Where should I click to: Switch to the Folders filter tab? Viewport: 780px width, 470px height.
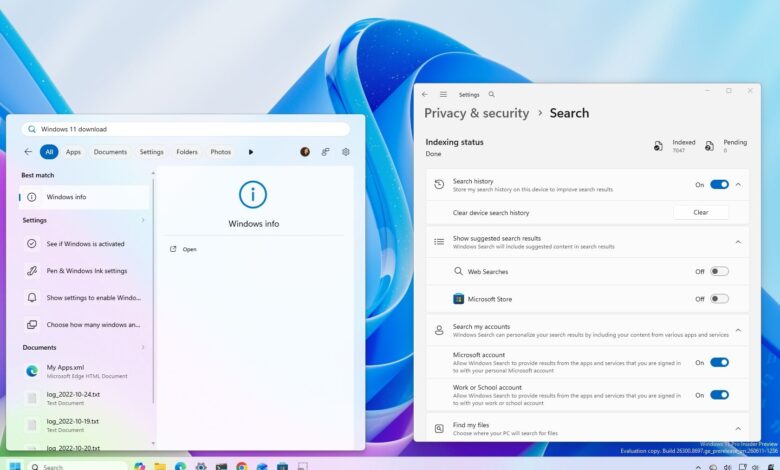click(187, 152)
